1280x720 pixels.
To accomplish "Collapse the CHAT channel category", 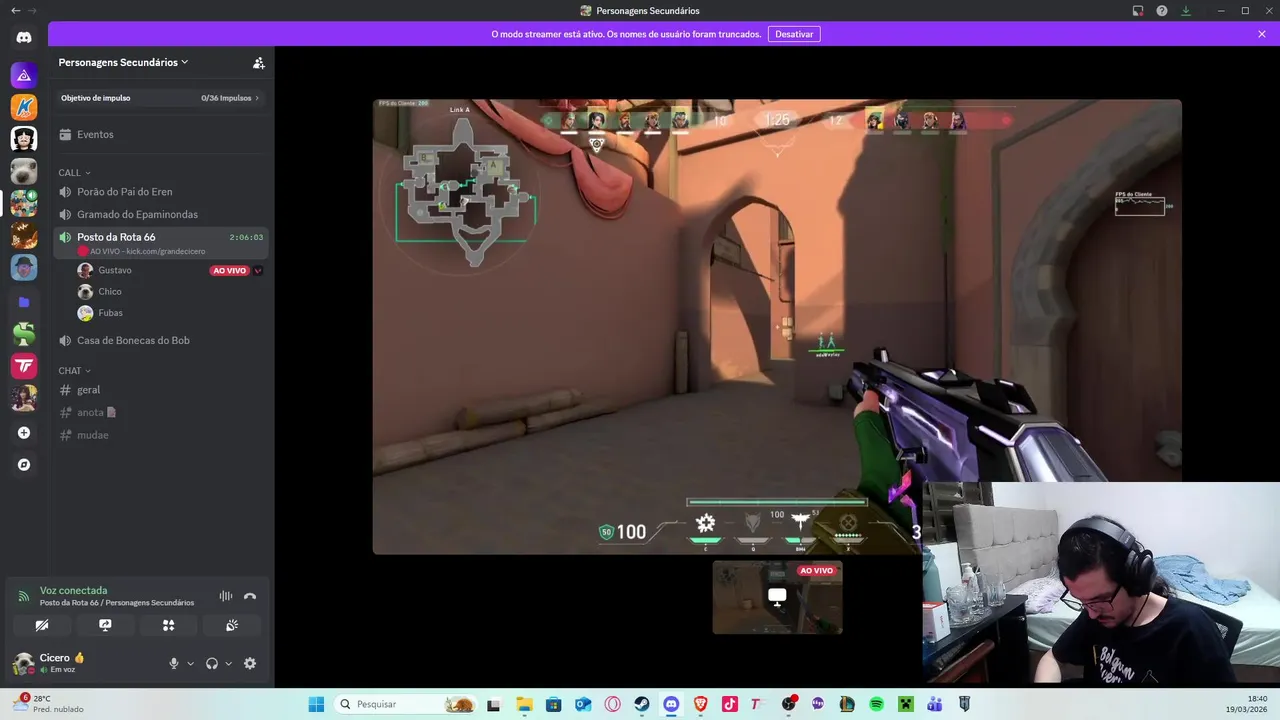I will coord(74,371).
